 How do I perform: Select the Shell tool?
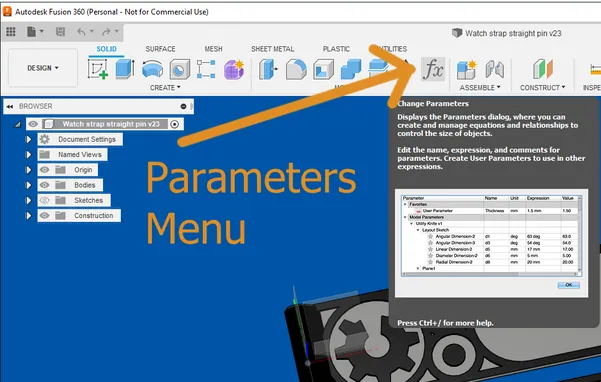pos(323,70)
